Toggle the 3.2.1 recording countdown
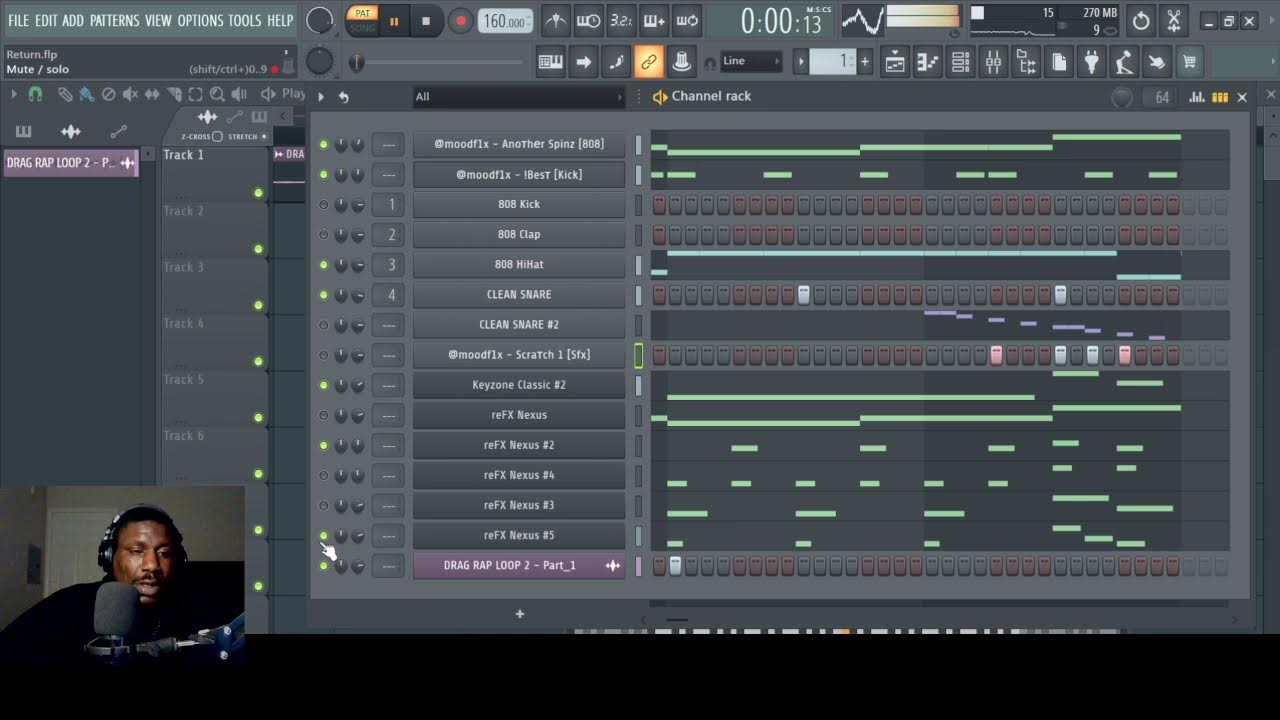The height and width of the screenshot is (720, 1280). pyautogui.click(x=621, y=20)
